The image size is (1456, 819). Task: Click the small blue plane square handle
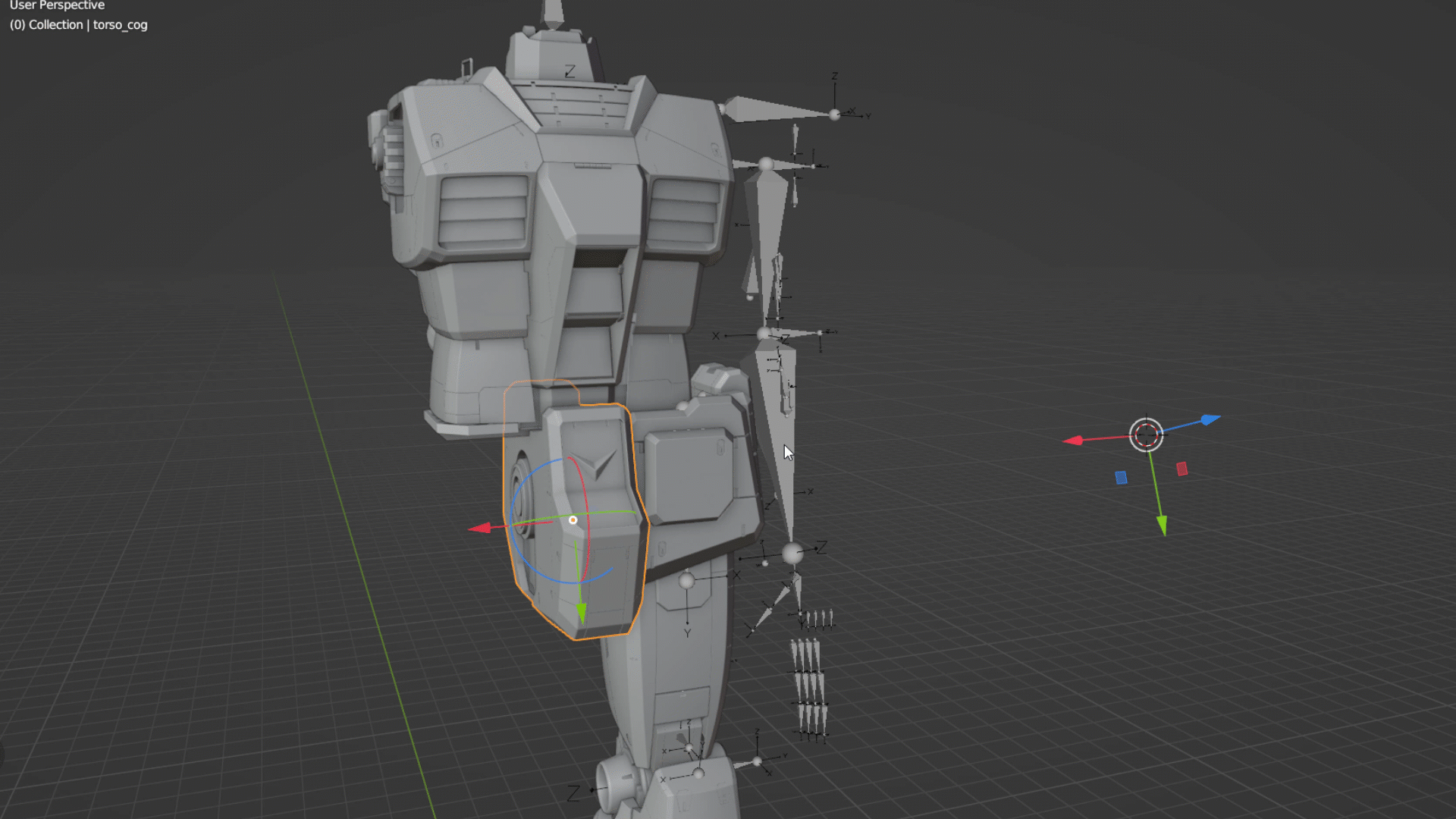tap(1121, 478)
